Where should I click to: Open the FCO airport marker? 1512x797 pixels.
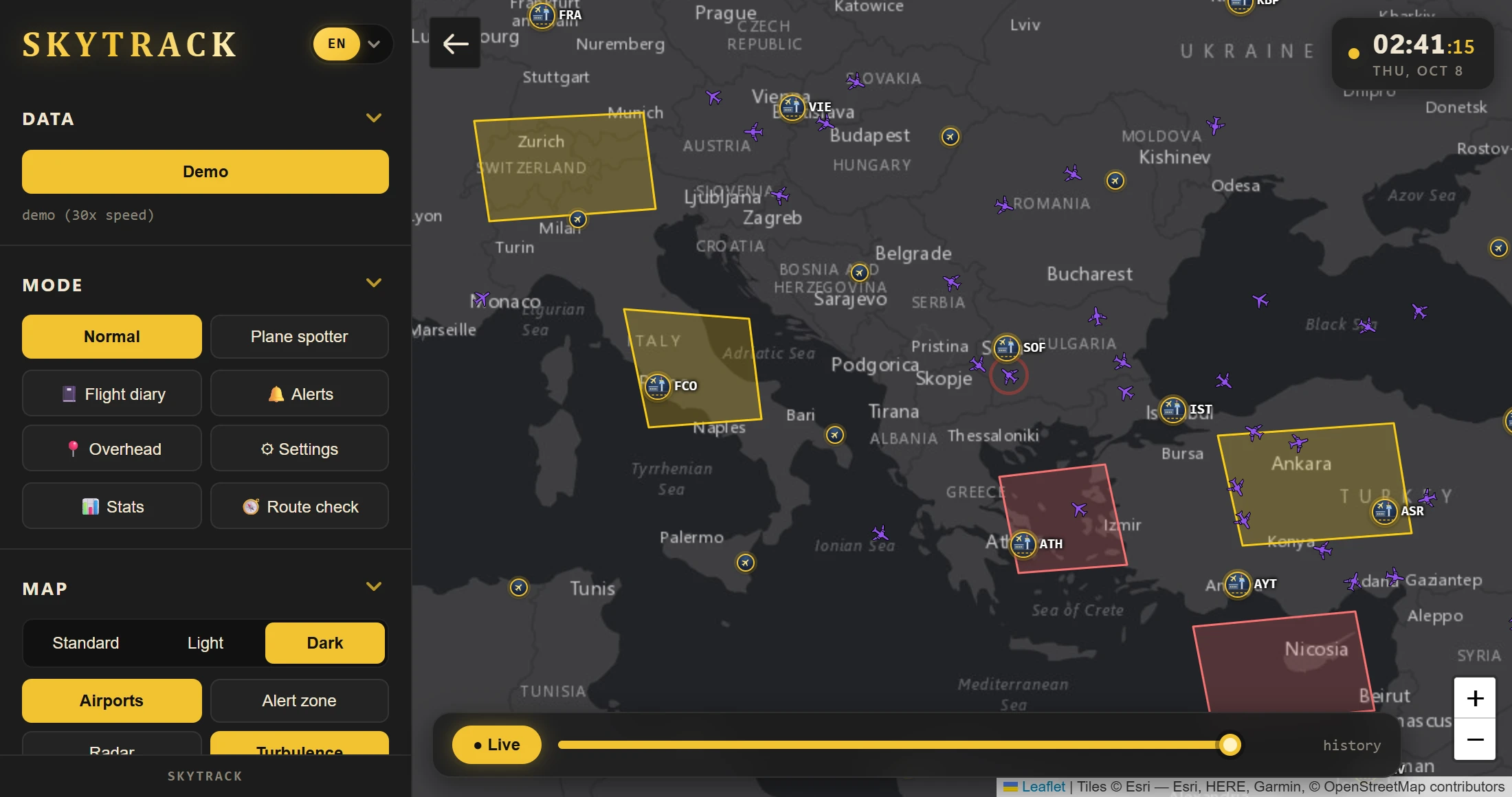pyautogui.click(x=657, y=385)
